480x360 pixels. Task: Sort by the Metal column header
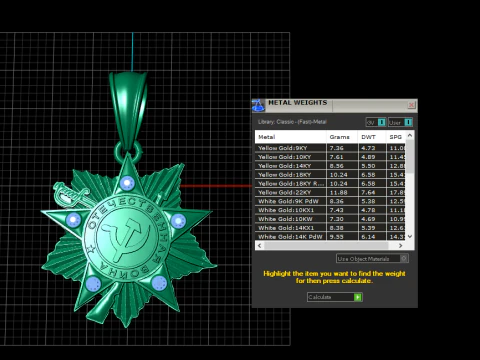[x=290, y=137]
